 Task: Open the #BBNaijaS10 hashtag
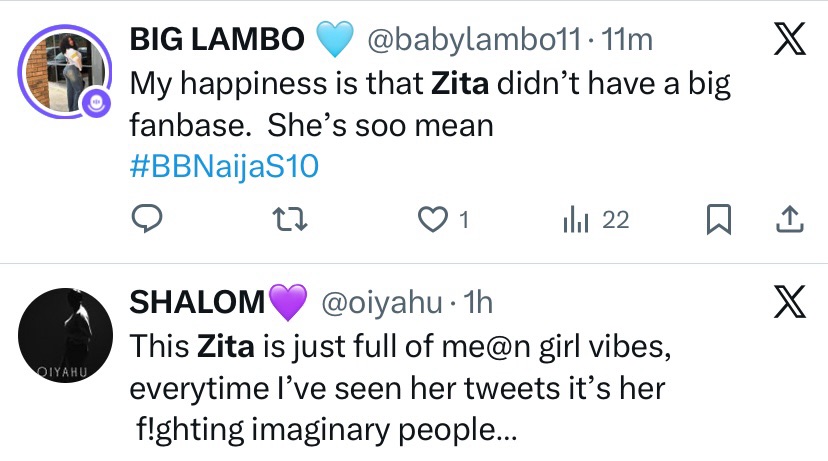pyautogui.click(x=225, y=165)
